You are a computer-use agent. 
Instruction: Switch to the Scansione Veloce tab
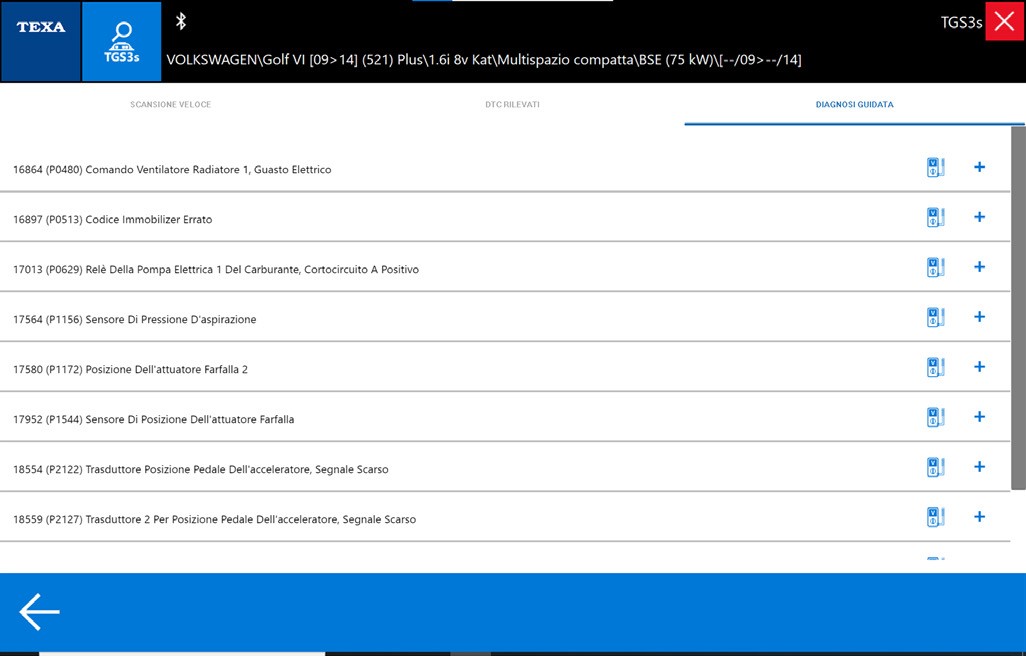[x=171, y=105]
